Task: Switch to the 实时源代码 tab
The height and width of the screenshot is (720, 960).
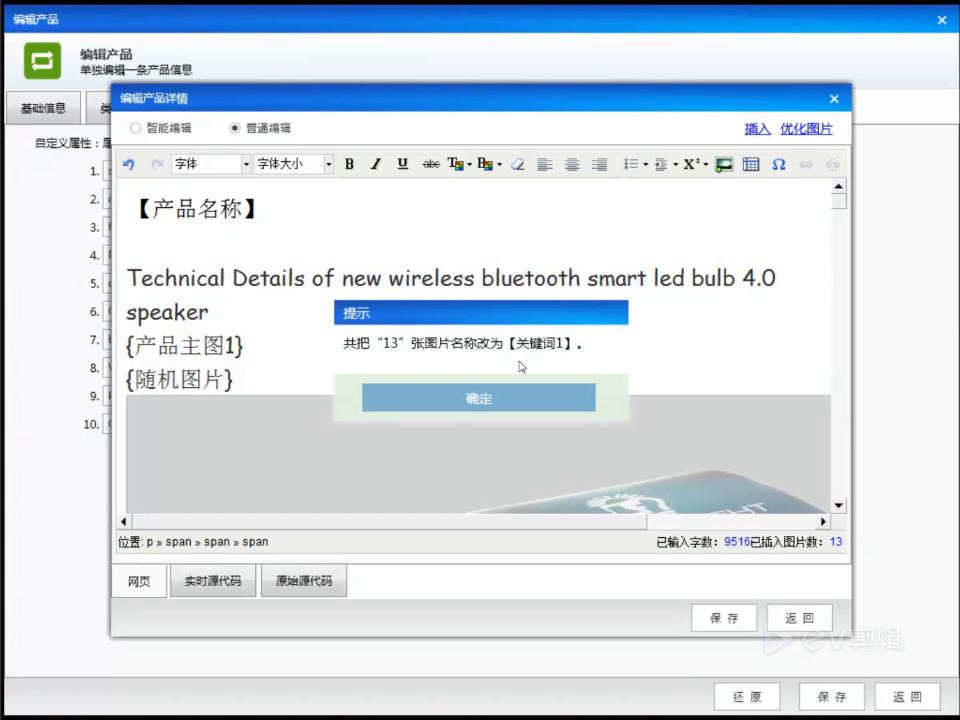Action: click(212, 580)
